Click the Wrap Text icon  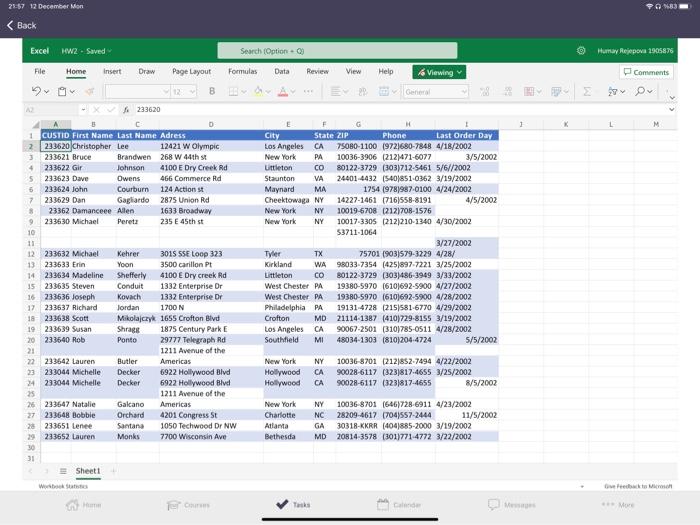[x=363, y=92]
